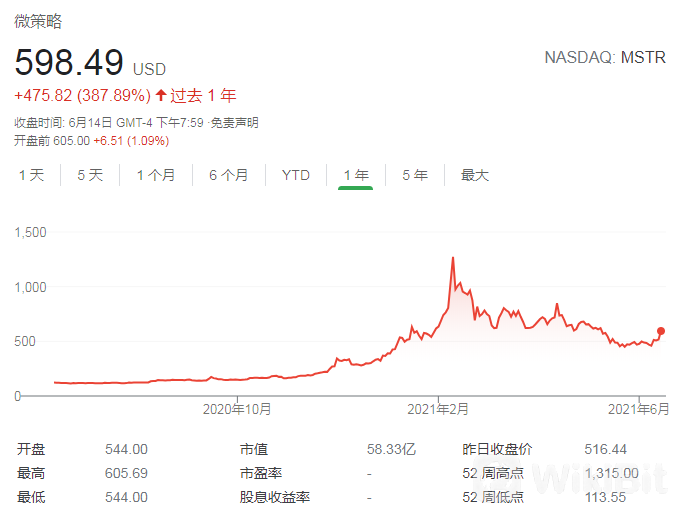
Task: Click the 1,500 y-axis label
Action: pos(30,232)
